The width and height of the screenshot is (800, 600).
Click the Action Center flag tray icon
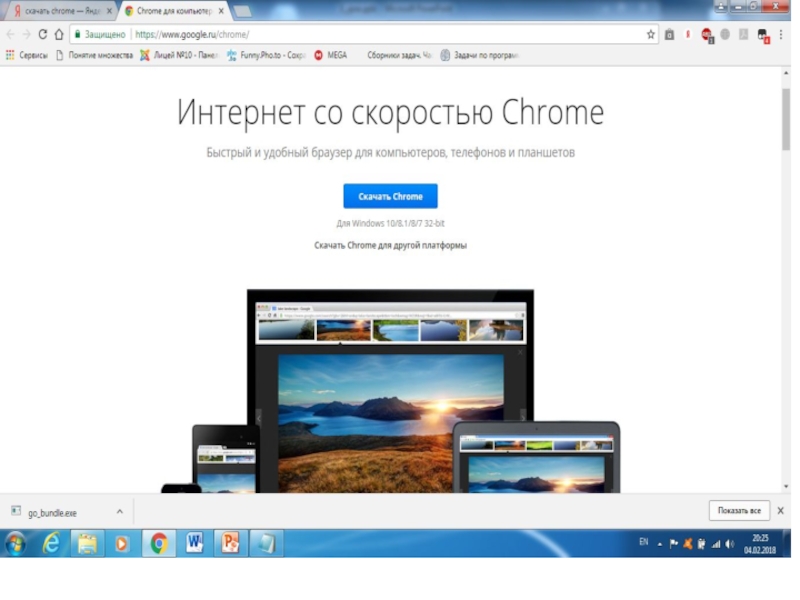pos(673,544)
